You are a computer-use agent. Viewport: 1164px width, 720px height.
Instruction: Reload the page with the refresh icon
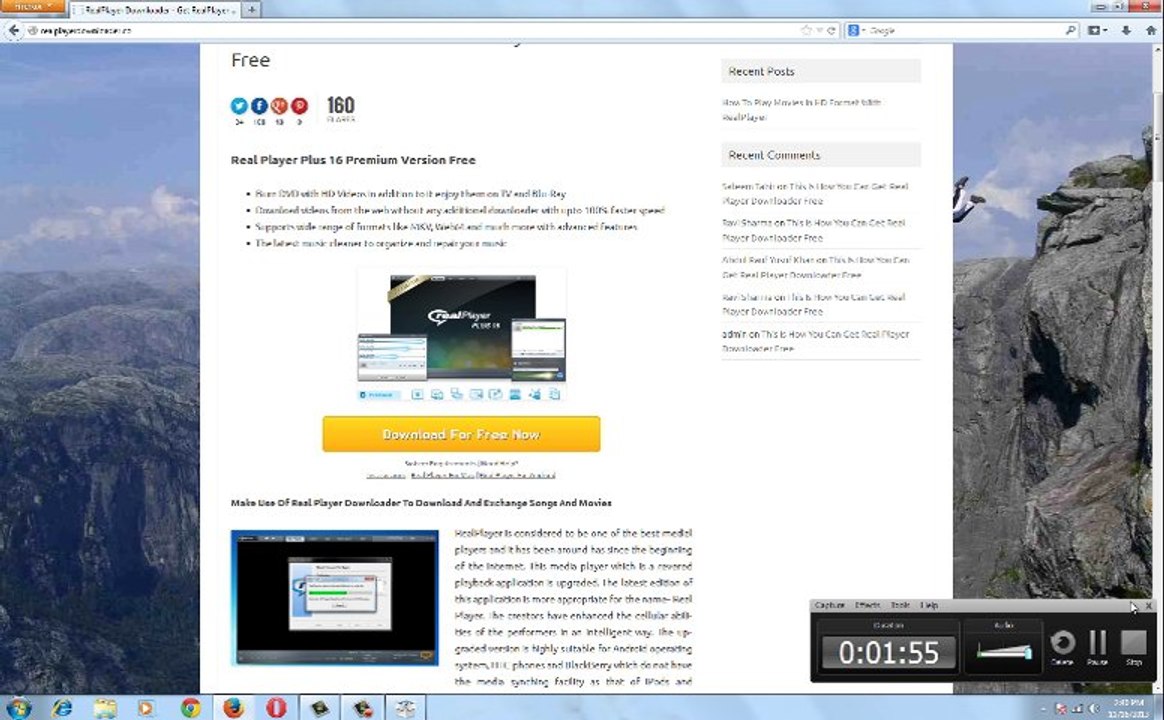tap(831, 30)
